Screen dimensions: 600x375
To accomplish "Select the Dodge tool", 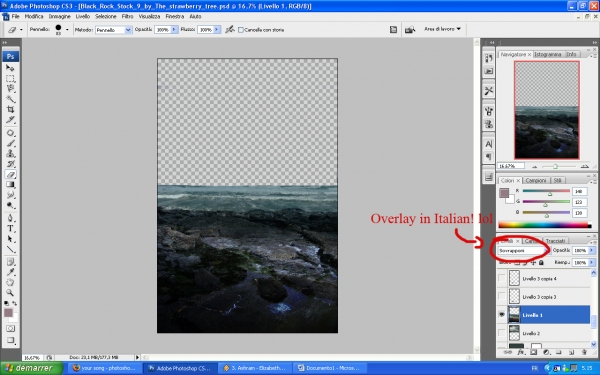I will pyautogui.click(x=10, y=205).
